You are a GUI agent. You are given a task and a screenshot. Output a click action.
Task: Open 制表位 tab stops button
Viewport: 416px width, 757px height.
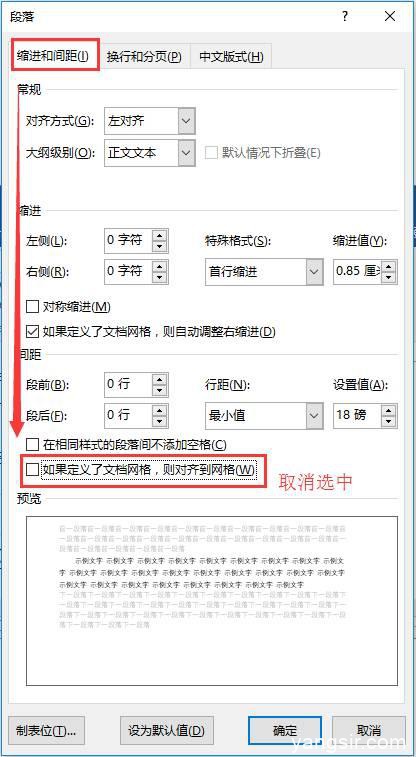[47, 730]
